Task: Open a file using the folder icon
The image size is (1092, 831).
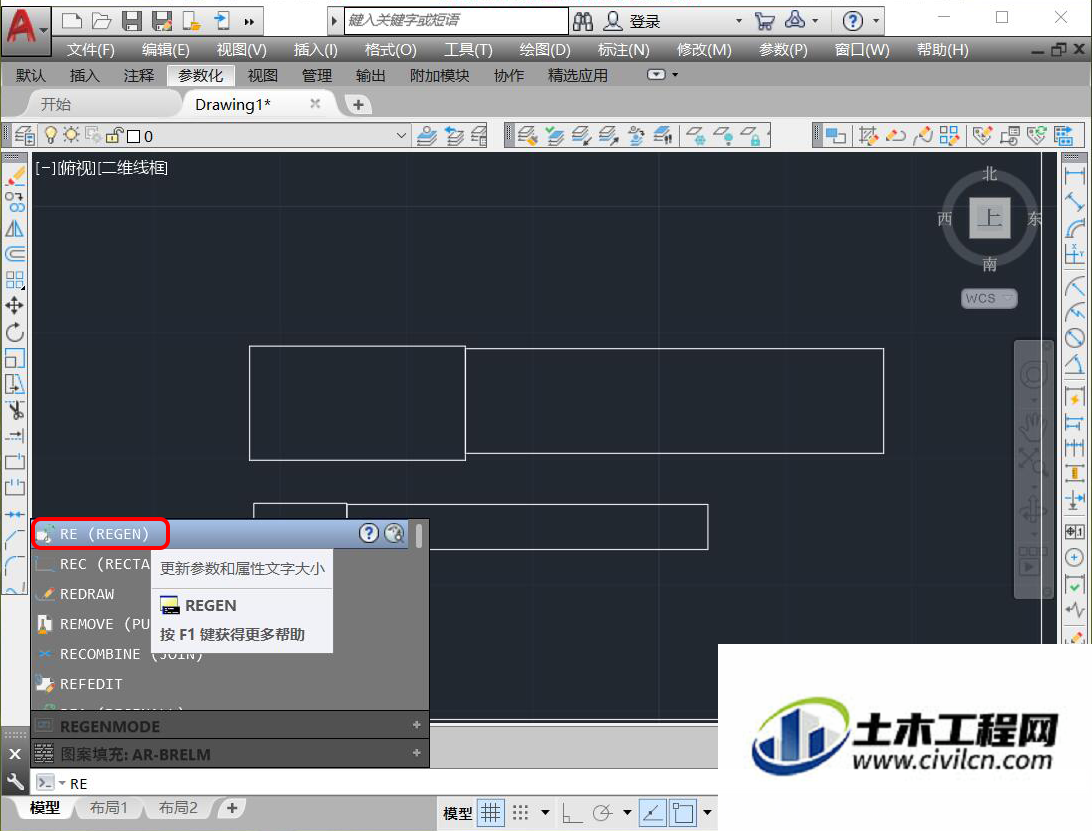Action: 102,21
